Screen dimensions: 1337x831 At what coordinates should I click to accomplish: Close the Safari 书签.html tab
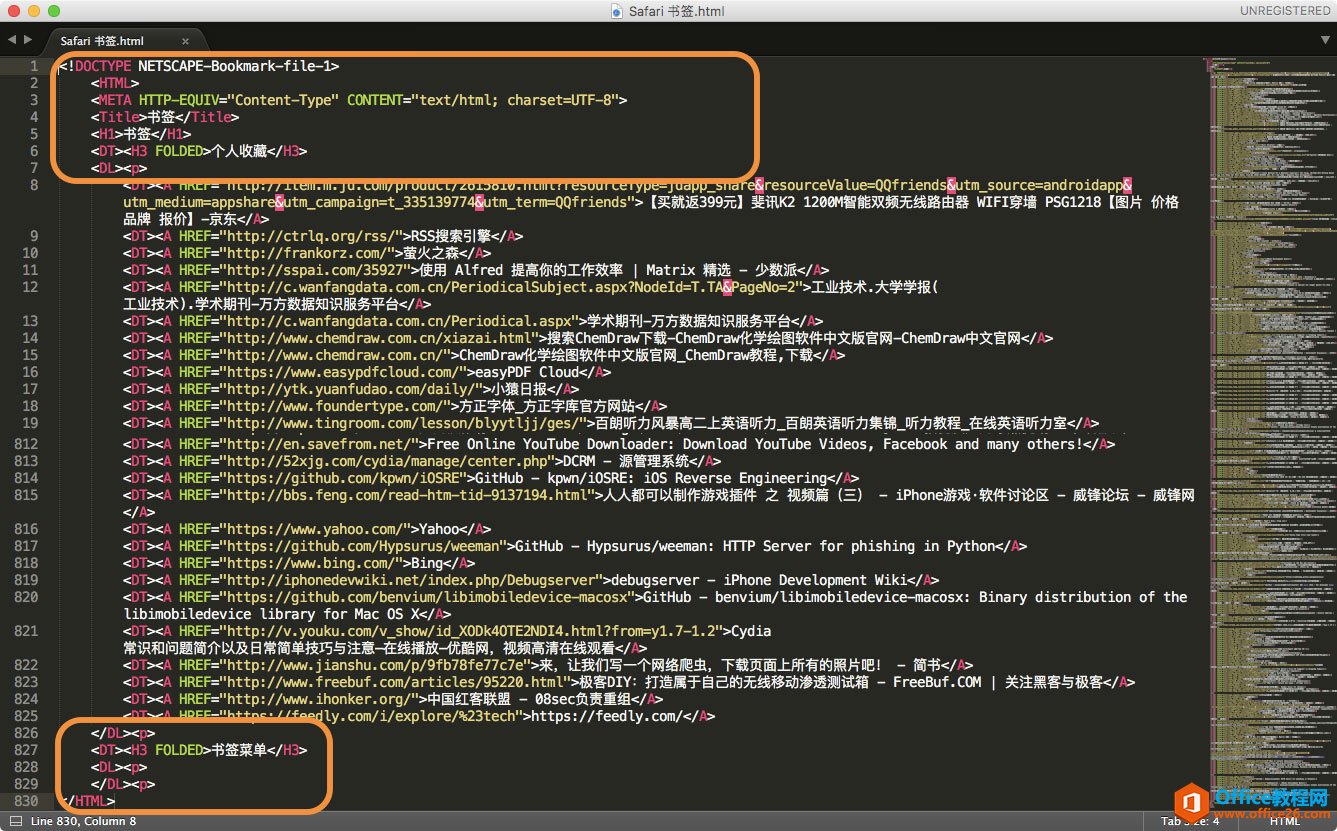tap(185, 41)
